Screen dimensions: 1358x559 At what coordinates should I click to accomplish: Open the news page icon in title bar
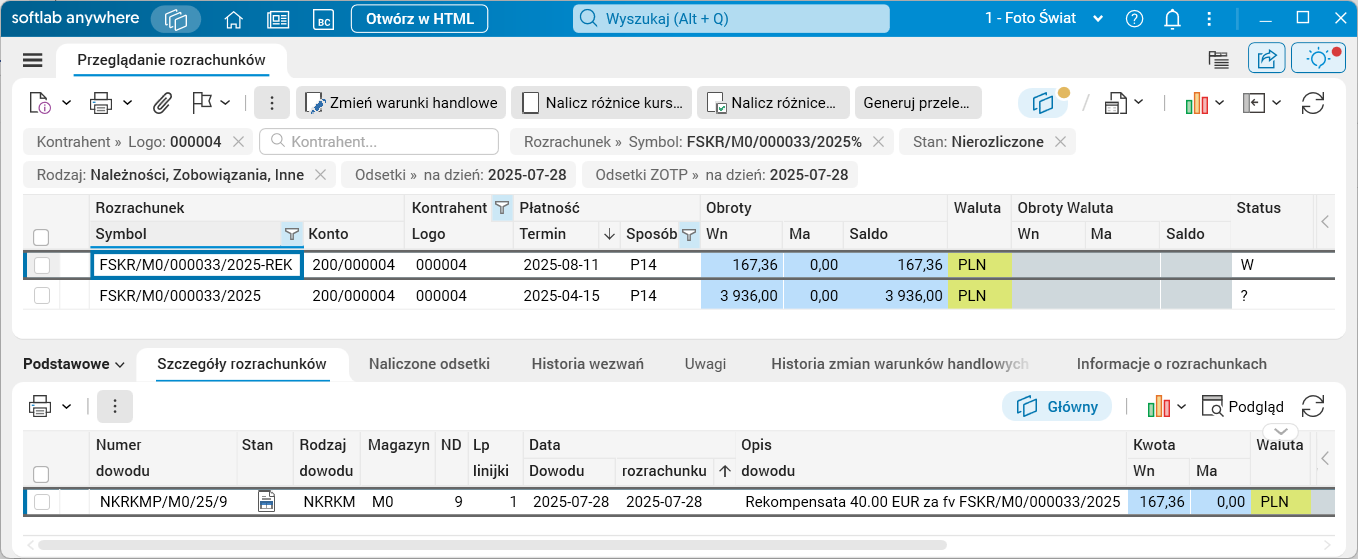coord(278,19)
